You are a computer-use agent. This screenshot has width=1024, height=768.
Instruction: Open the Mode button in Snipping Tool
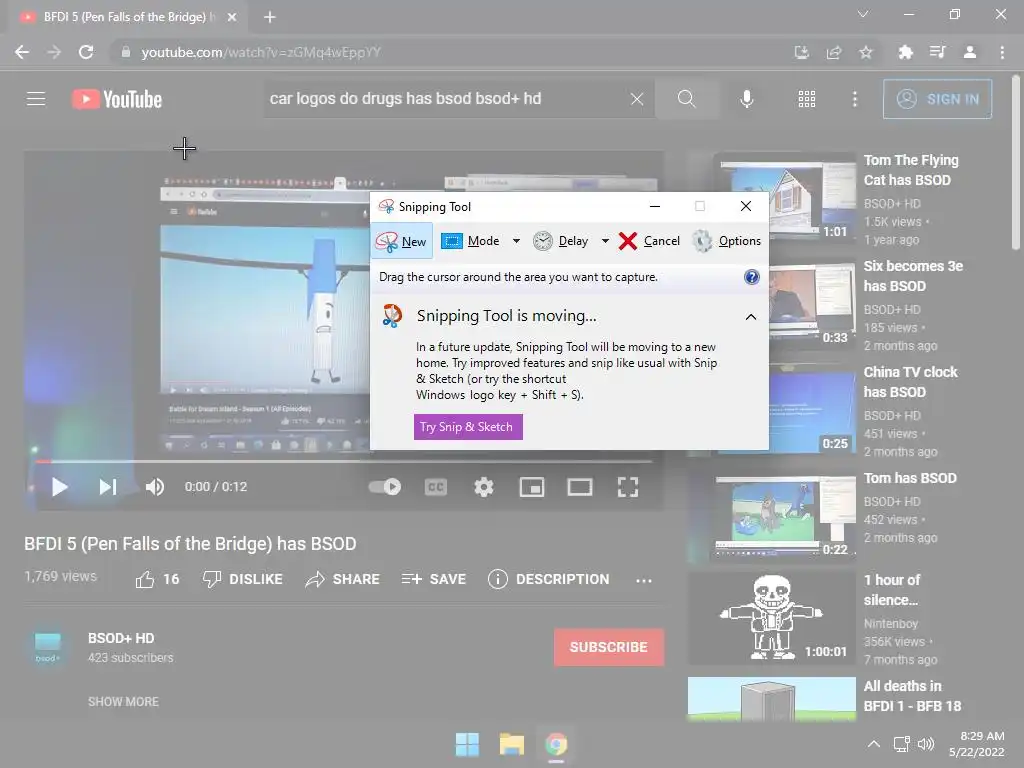(x=470, y=241)
